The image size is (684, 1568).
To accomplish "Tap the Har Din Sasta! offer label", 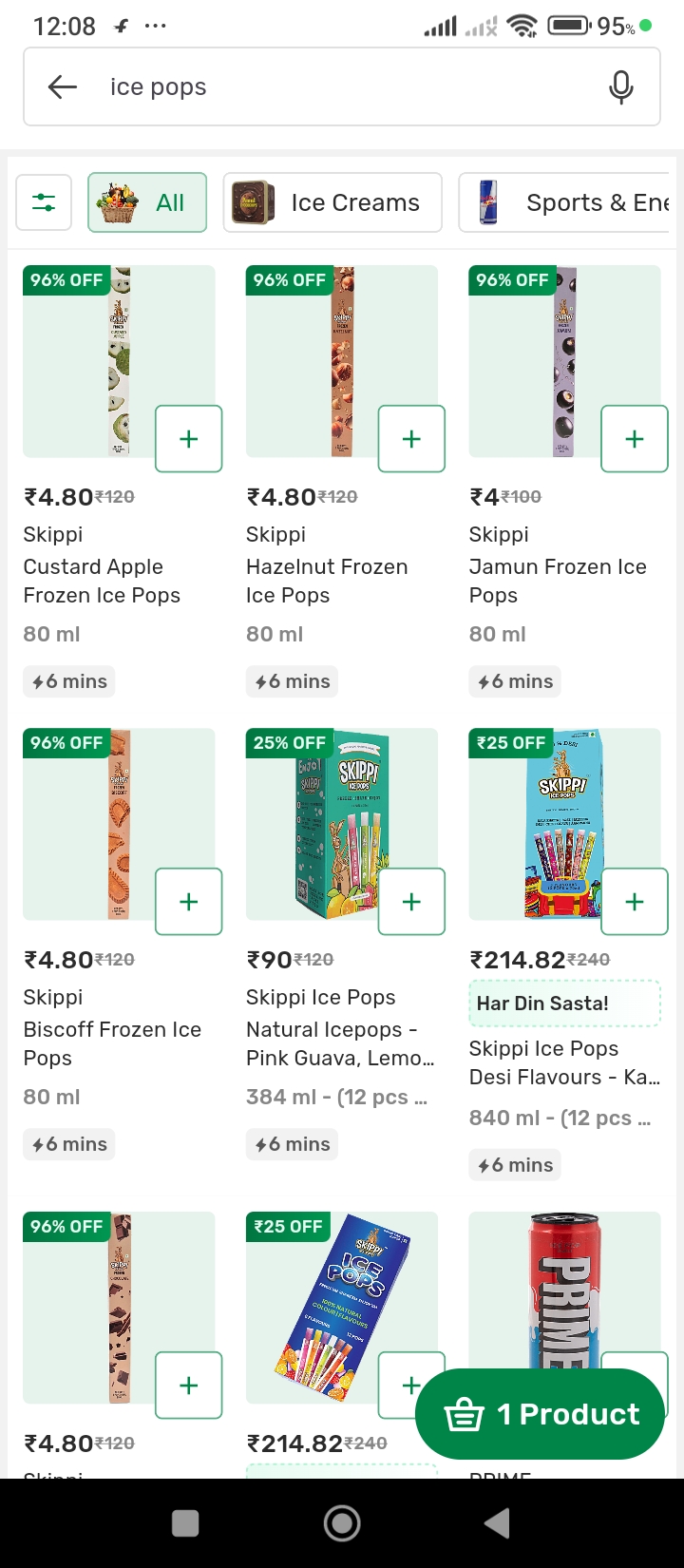I will (x=564, y=1004).
